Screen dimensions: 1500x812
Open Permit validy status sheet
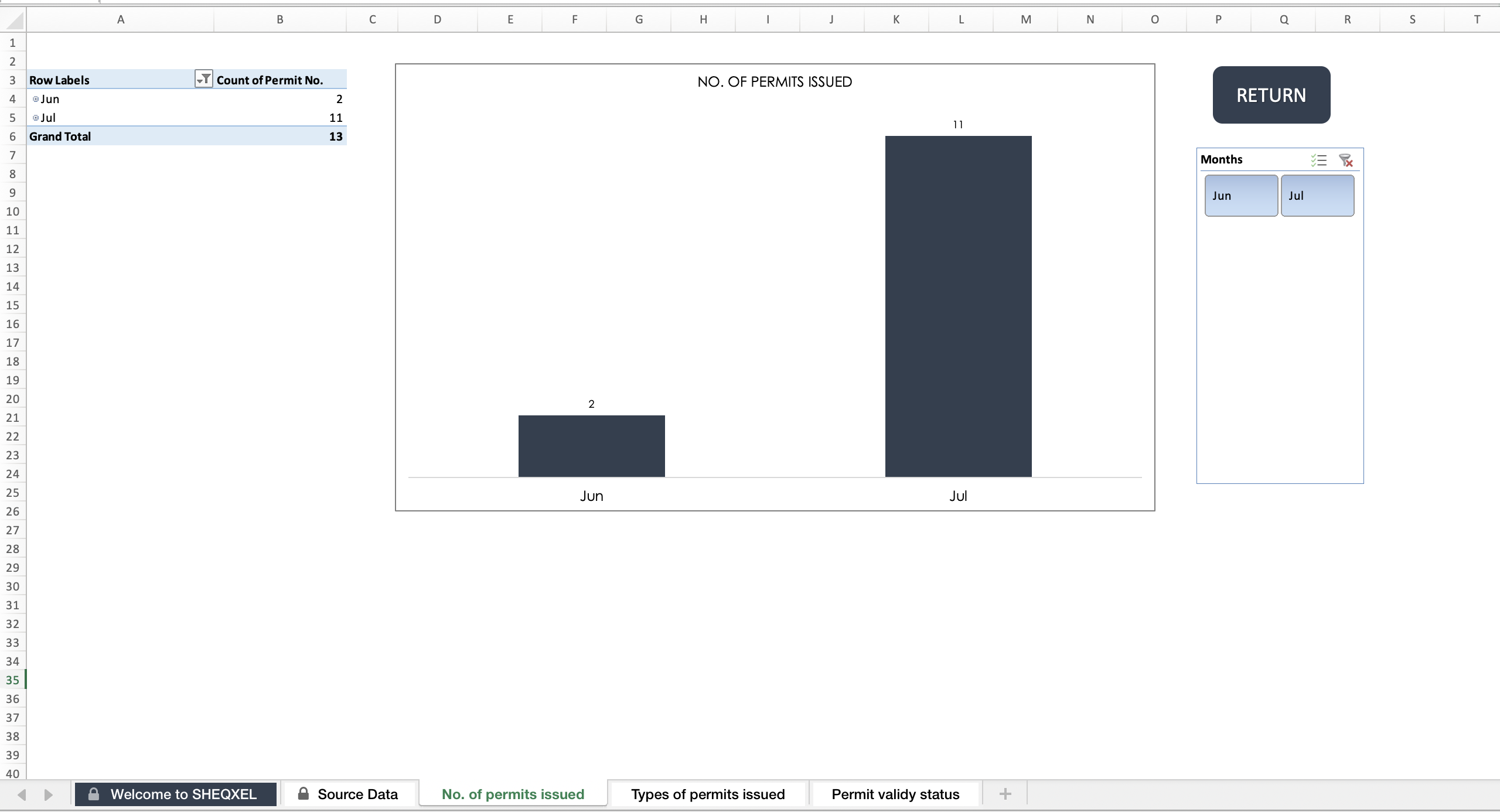(895, 794)
